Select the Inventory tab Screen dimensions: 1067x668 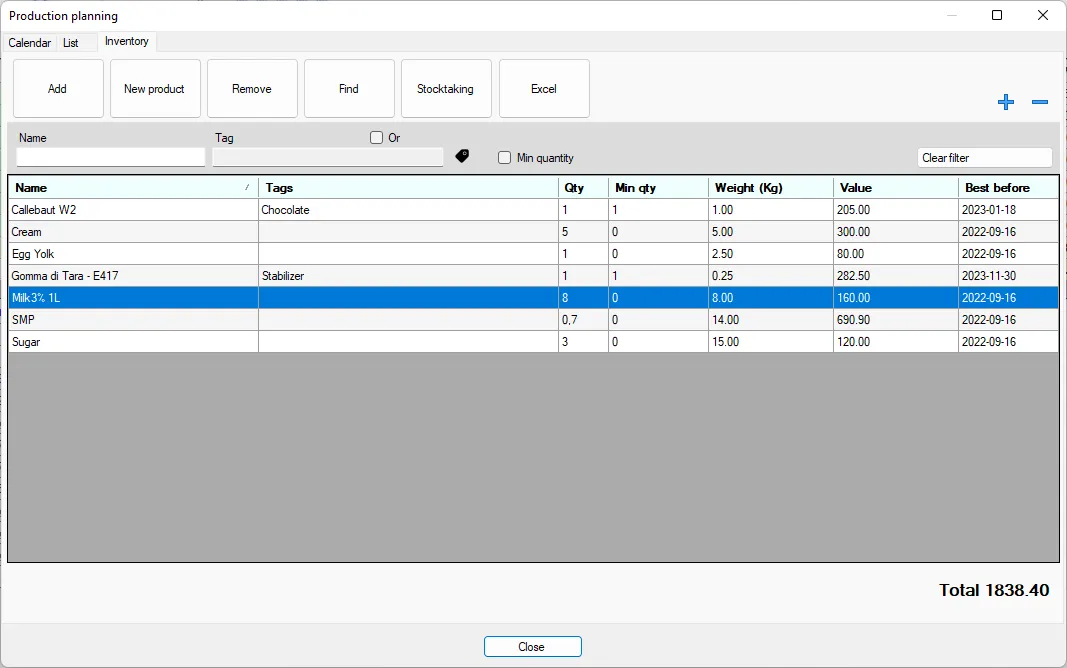tap(127, 41)
